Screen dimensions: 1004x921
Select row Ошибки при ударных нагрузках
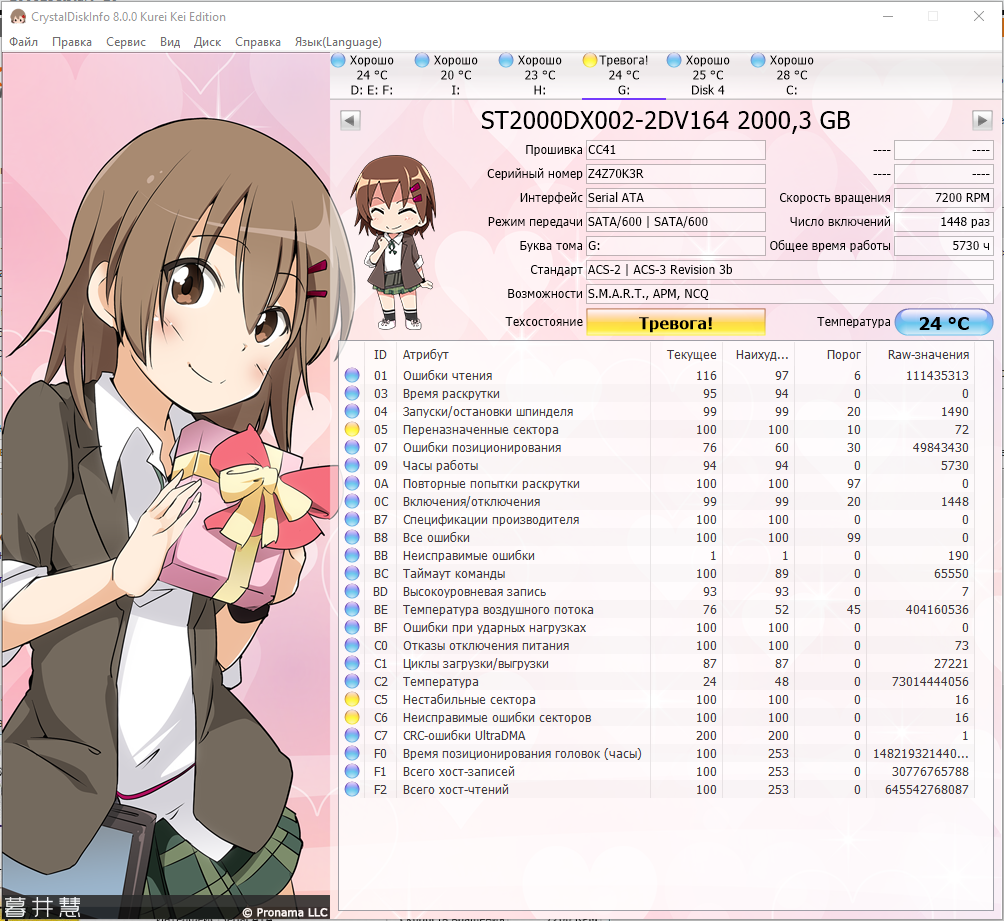pyautogui.click(x=656, y=628)
